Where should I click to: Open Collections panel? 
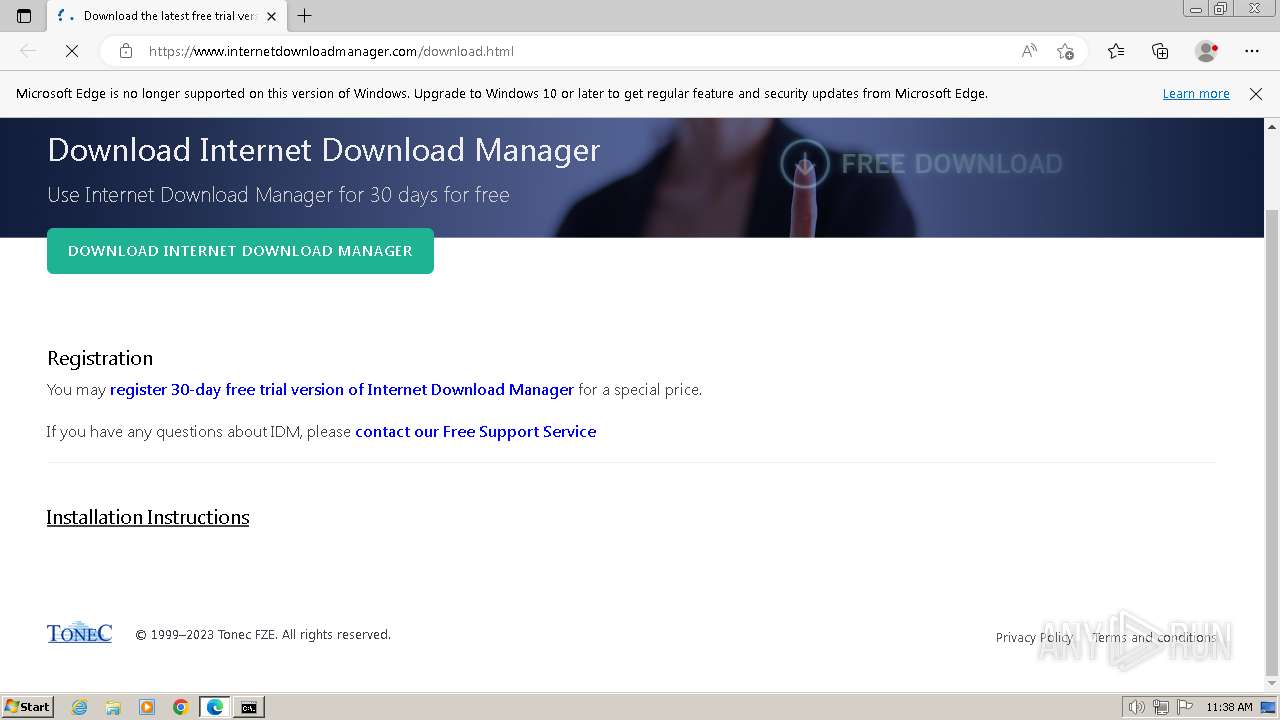pos(1160,51)
